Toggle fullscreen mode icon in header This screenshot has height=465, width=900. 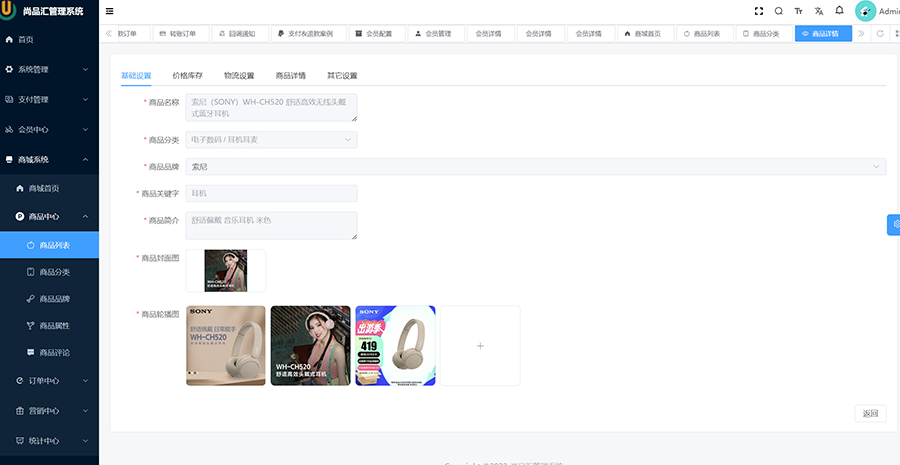pyautogui.click(x=759, y=11)
